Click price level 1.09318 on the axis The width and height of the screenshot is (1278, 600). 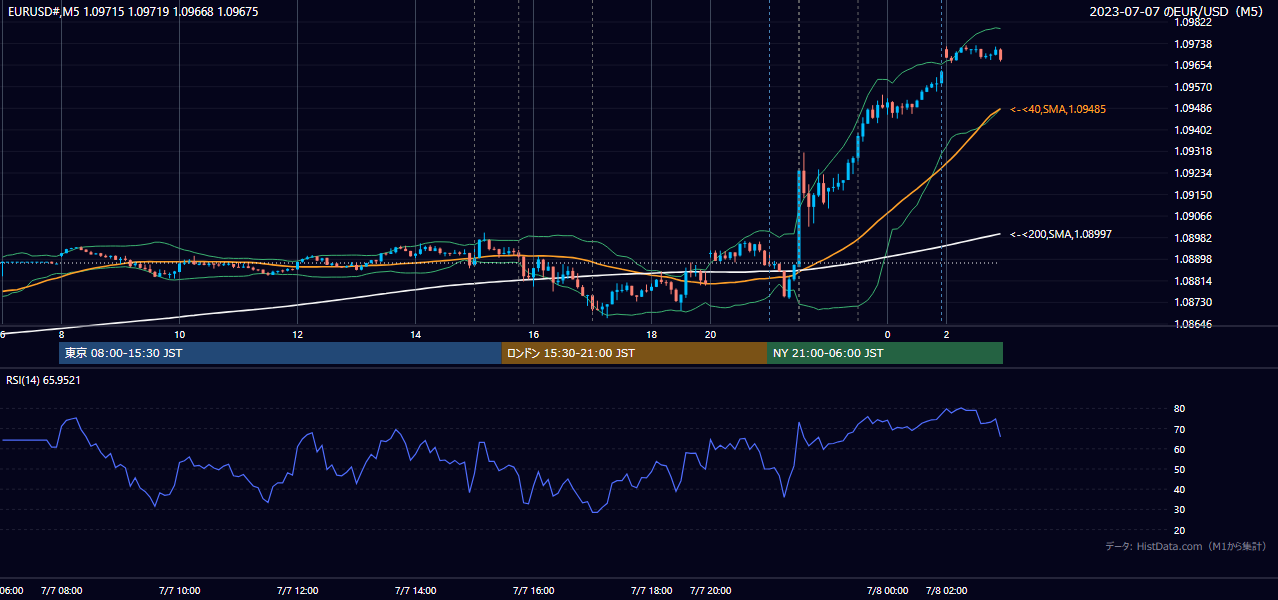click(1193, 151)
